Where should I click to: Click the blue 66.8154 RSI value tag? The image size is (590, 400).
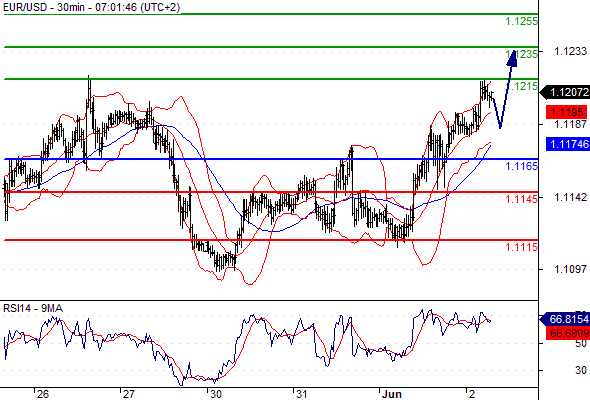coord(565,319)
